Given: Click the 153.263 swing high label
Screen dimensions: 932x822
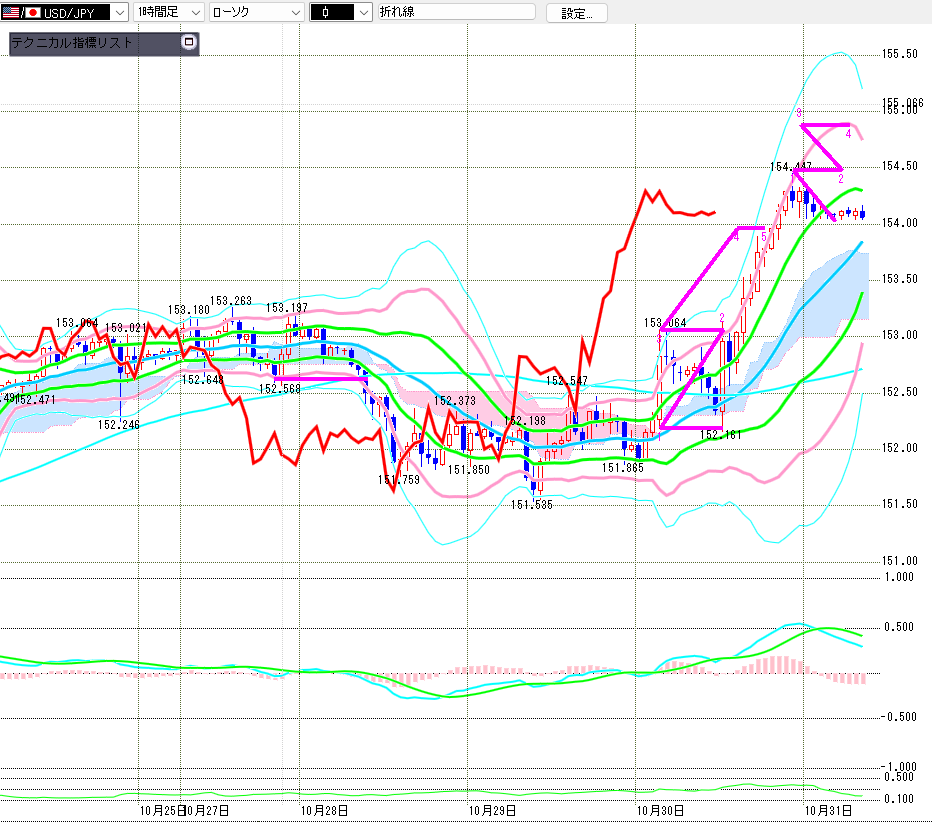Looking at the screenshot, I should click(x=230, y=300).
